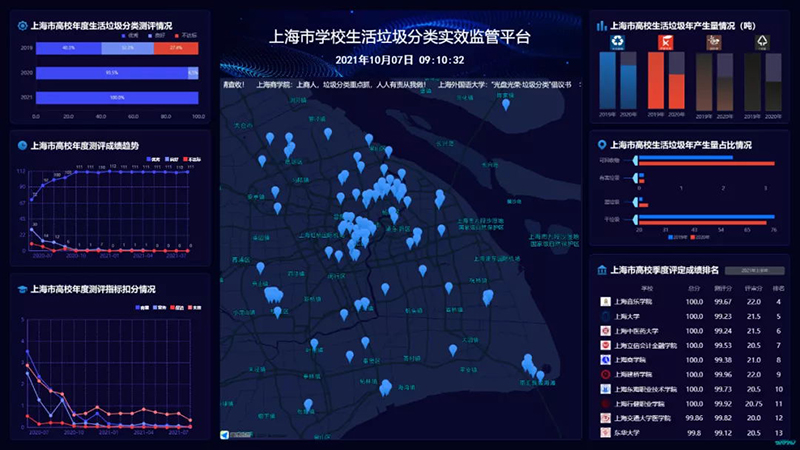Click the red hazardous waste category icon
The height and width of the screenshot is (450, 800).
[x=665, y=42]
